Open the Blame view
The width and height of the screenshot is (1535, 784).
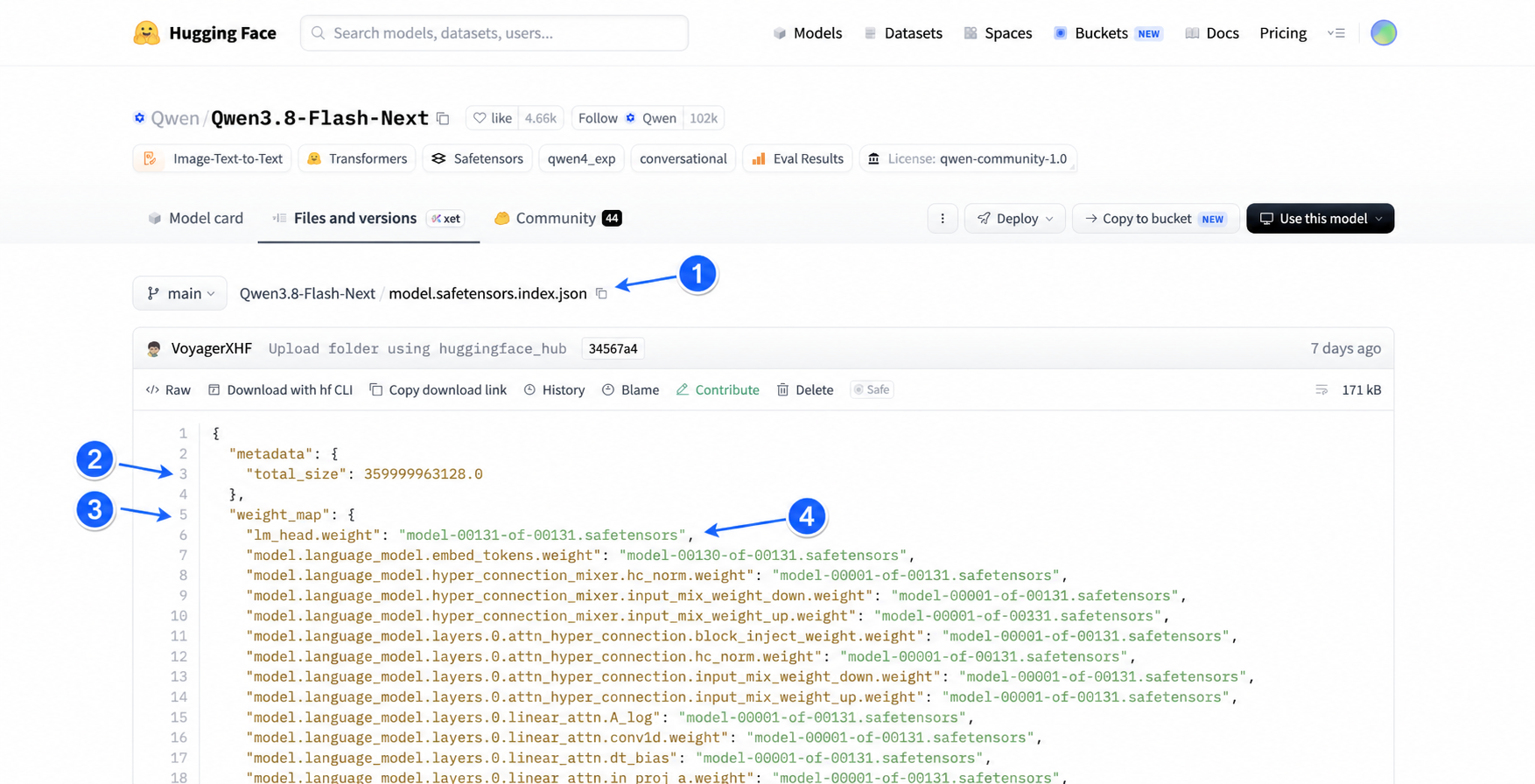(x=630, y=390)
